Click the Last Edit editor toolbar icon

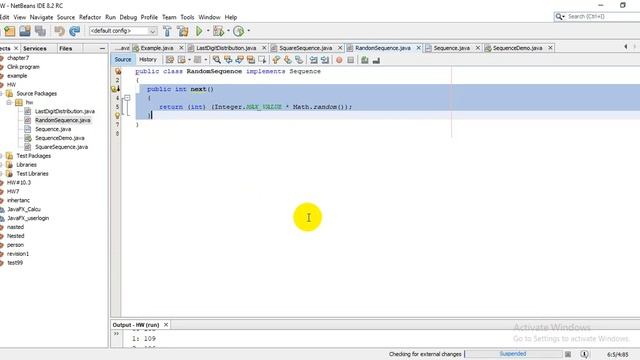[170, 60]
